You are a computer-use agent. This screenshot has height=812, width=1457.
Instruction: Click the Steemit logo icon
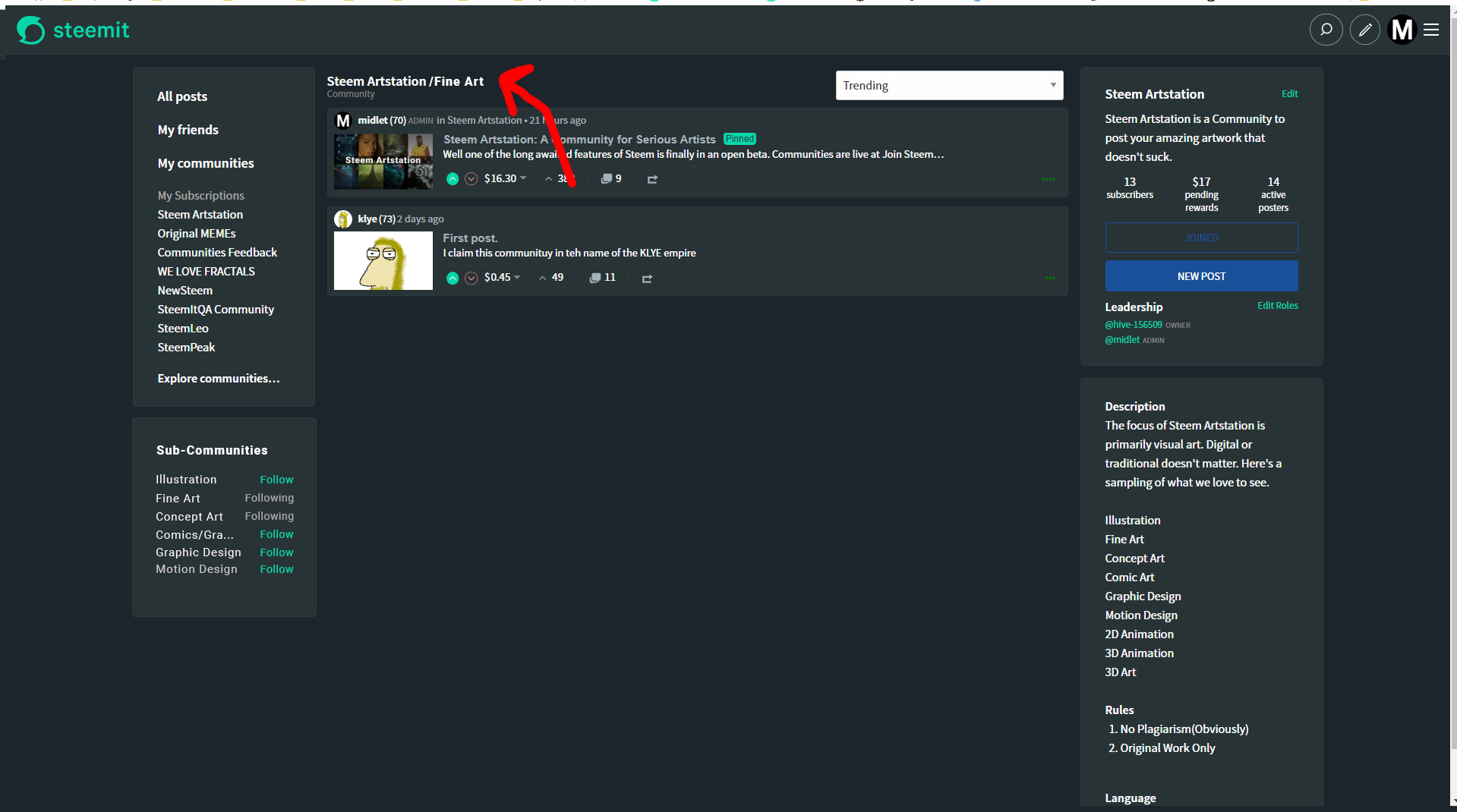[x=31, y=30]
